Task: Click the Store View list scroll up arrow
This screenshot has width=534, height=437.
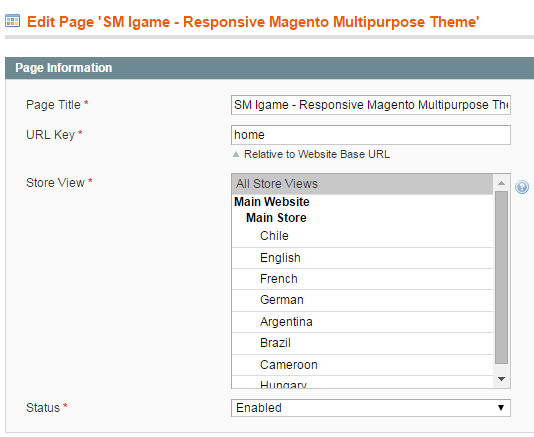Action: coord(501,183)
